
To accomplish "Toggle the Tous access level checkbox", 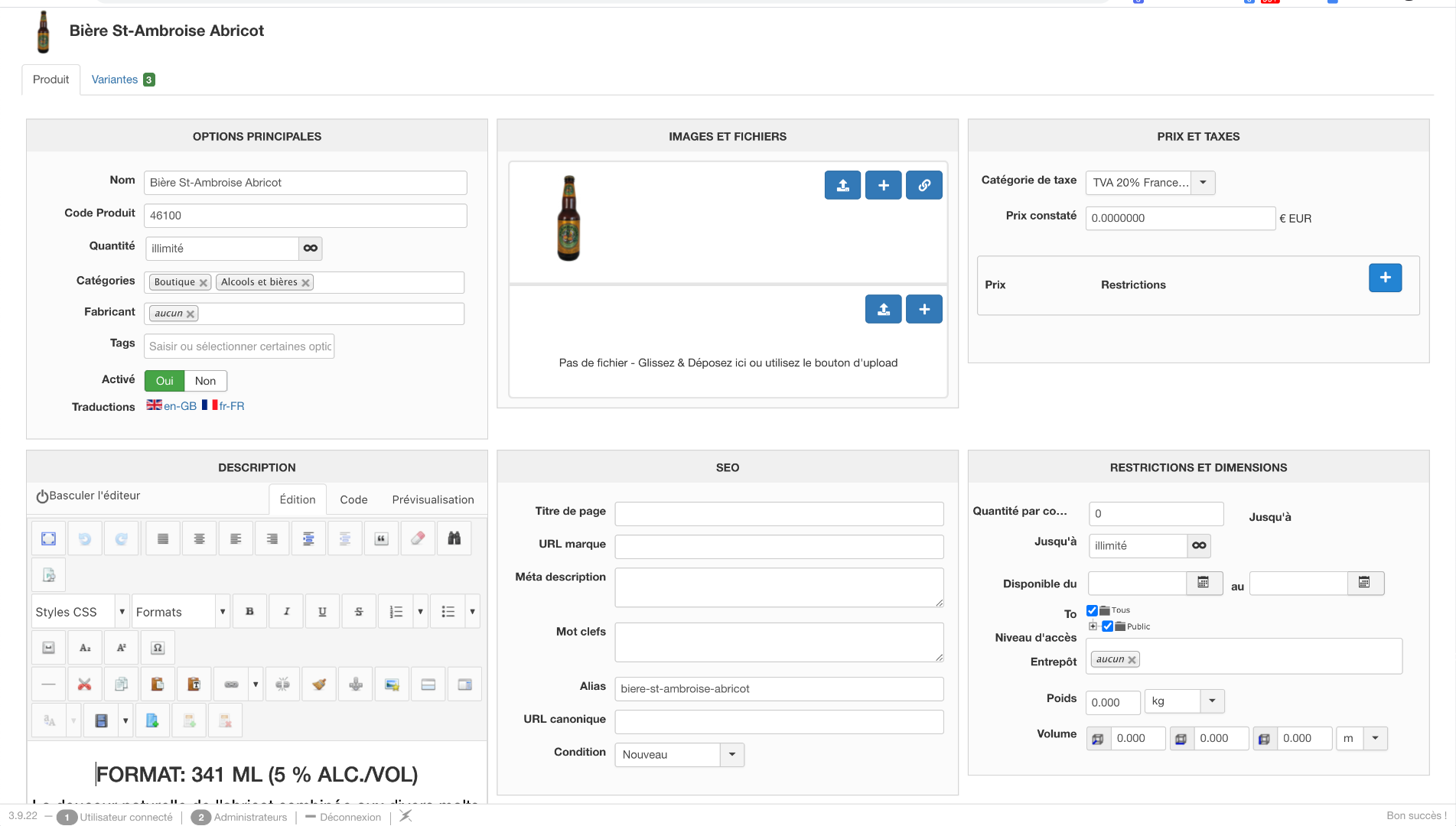I will tap(1092, 610).
